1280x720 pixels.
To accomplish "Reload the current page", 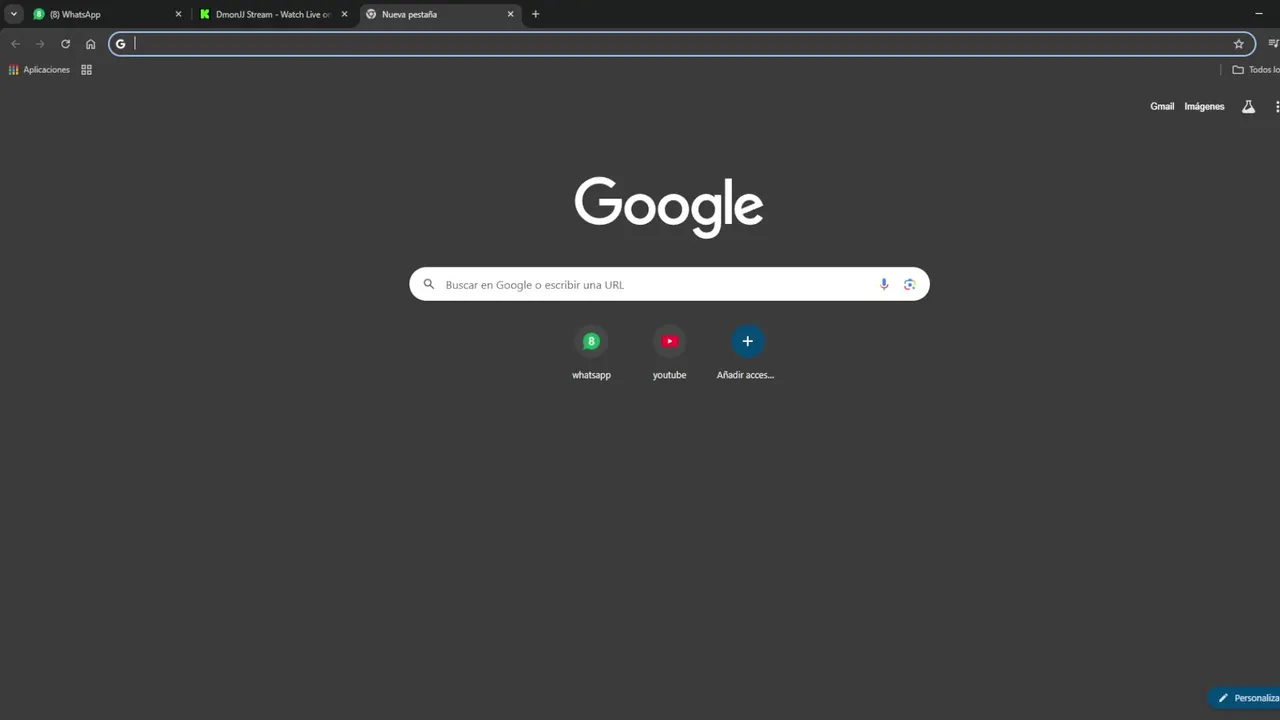I will [x=65, y=44].
